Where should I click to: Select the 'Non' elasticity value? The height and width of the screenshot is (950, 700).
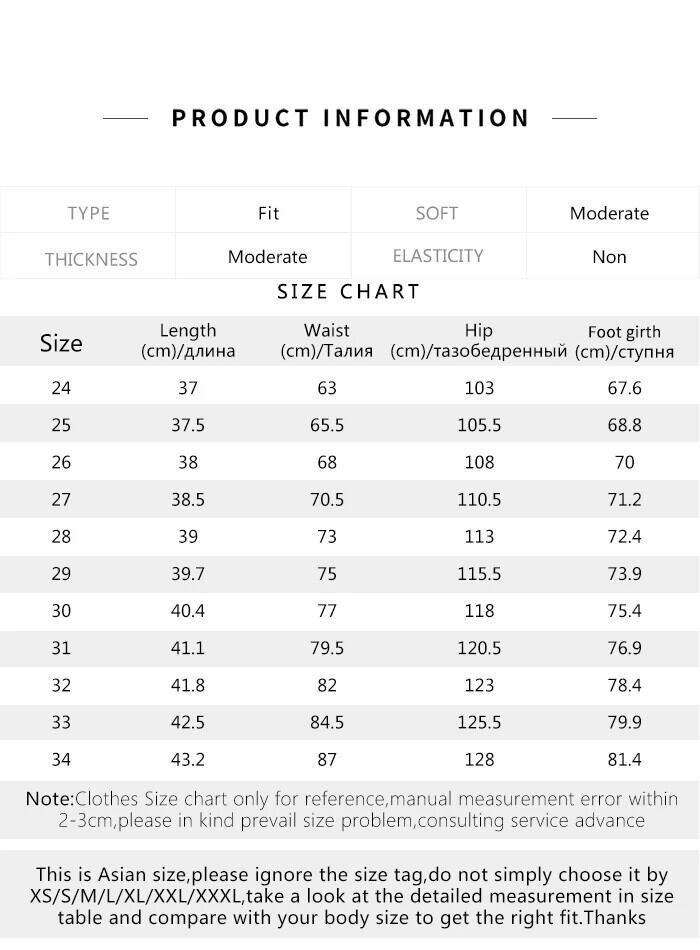click(x=609, y=257)
